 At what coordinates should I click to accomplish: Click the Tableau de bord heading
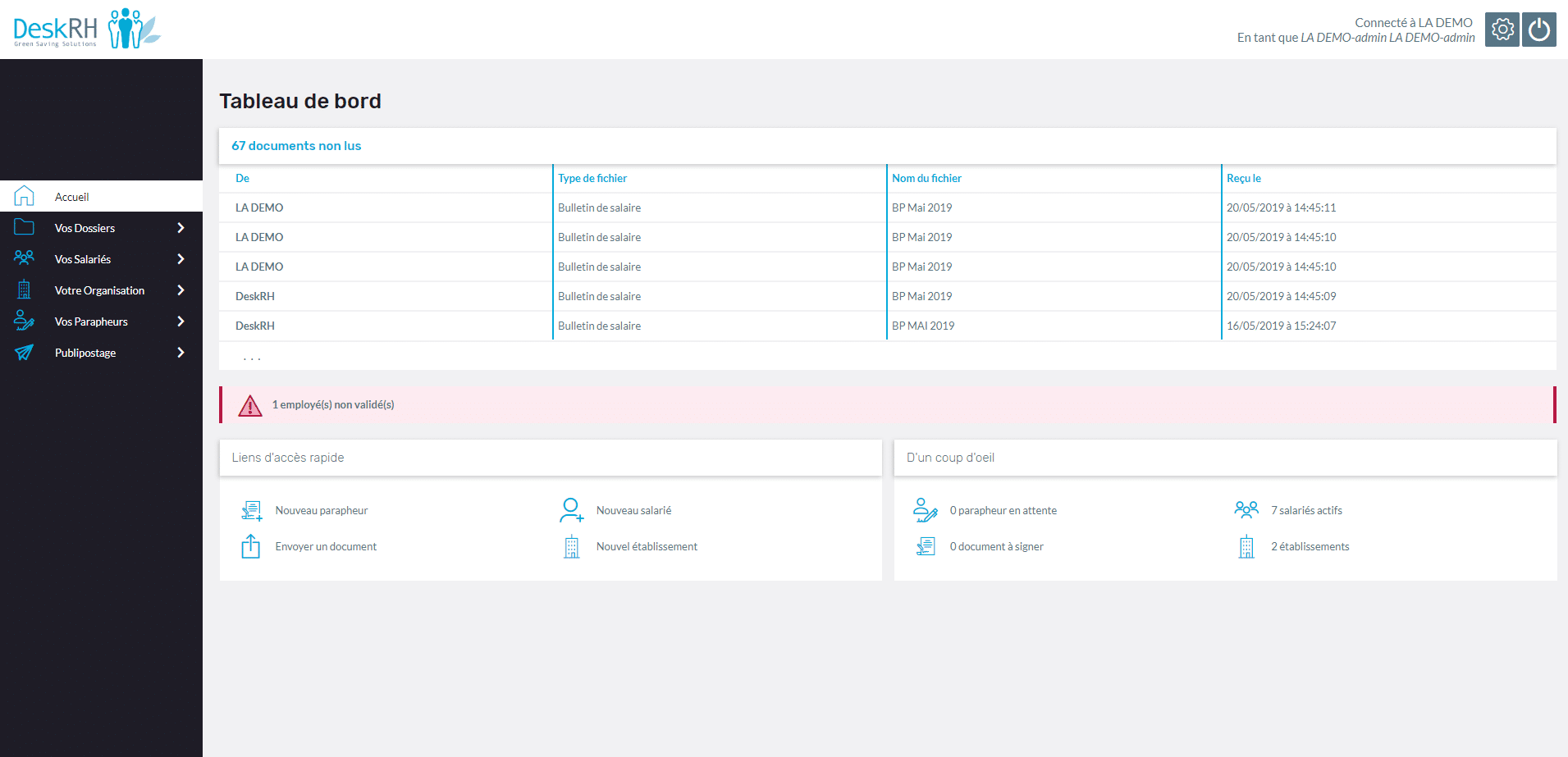300,101
